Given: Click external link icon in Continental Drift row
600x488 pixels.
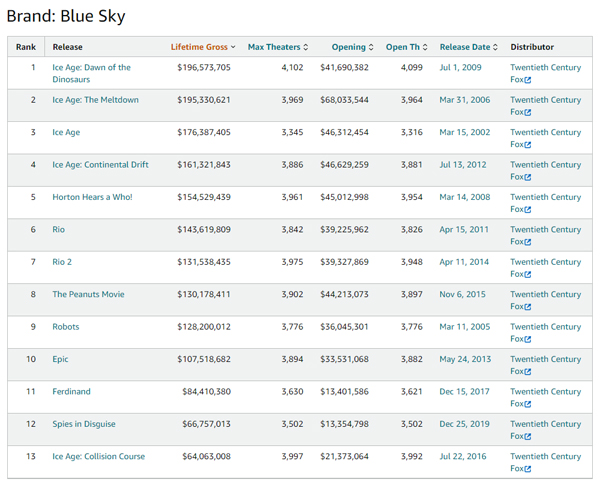Looking at the screenshot, I should point(528,177).
